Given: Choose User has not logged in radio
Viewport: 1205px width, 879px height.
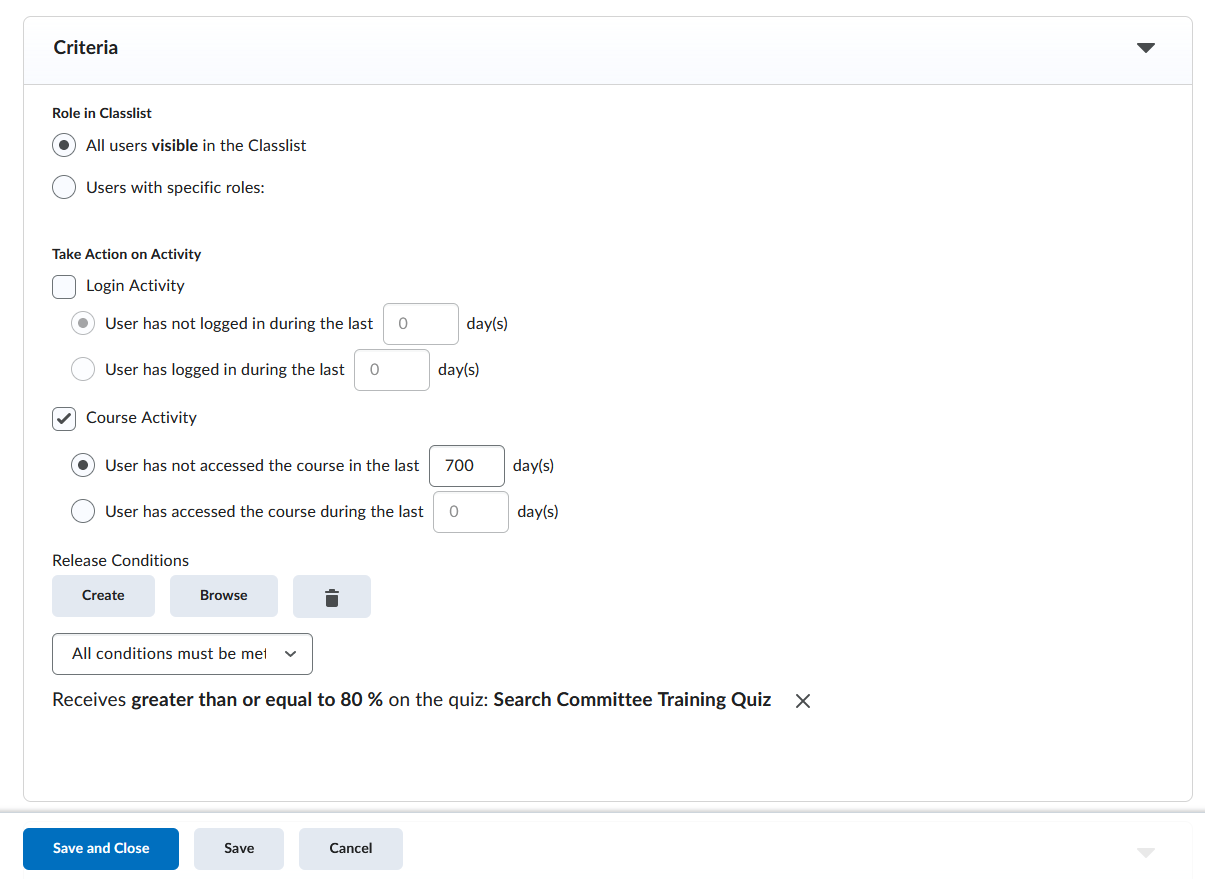Looking at the screenshot, I should point(83,324).
